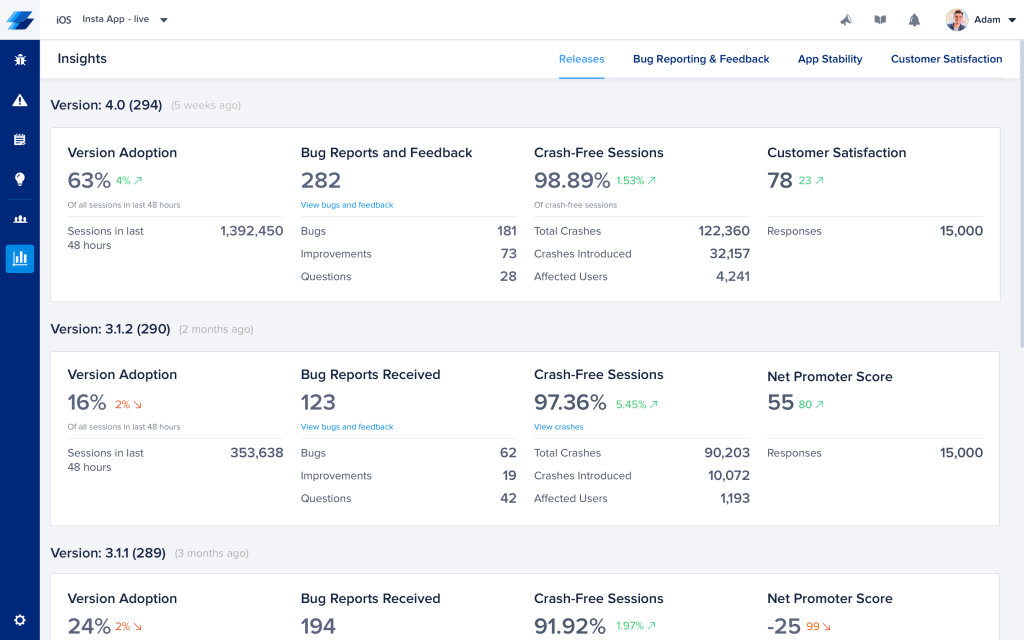Click View crashes link for version 3.1.2
This screenshot has height=640, width=1024.
click(558, 427)
